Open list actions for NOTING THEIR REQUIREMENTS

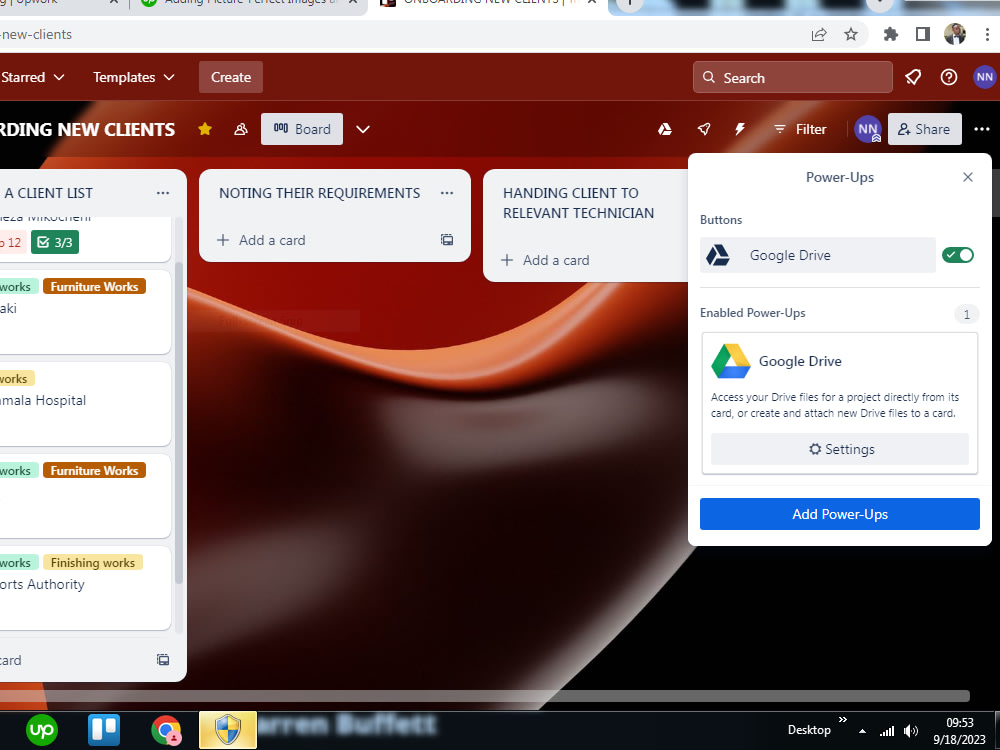pos(447,193)
